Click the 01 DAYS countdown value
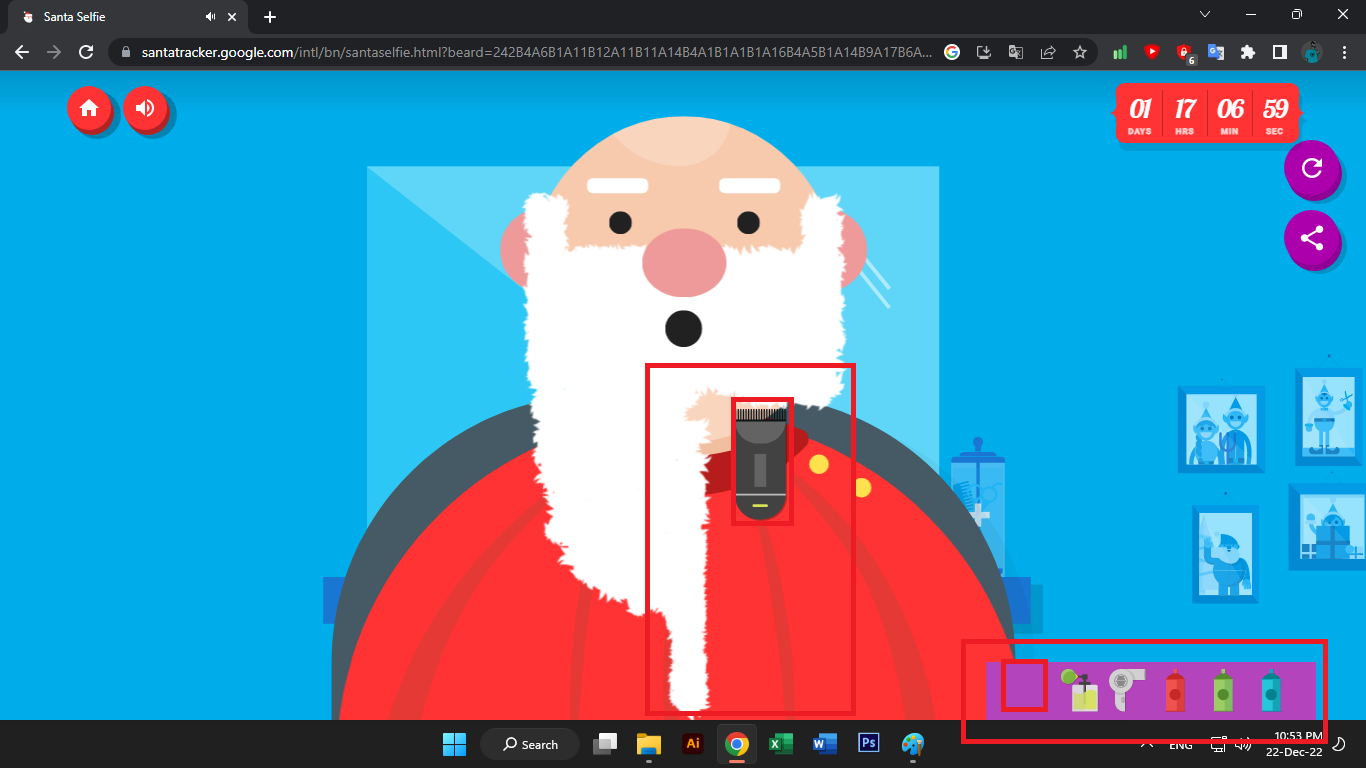The height and width of the screenshot is (768, 1366). coord(1139,115)
